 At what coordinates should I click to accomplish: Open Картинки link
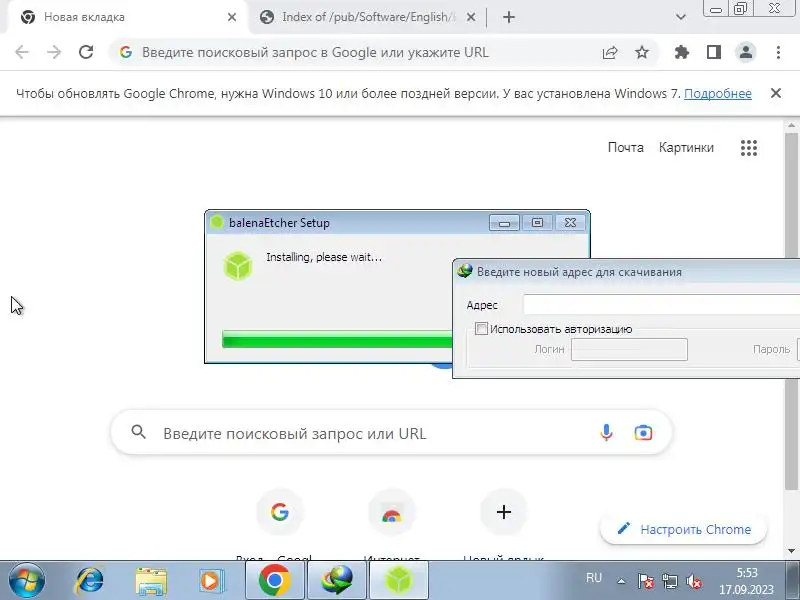point(686,147)
